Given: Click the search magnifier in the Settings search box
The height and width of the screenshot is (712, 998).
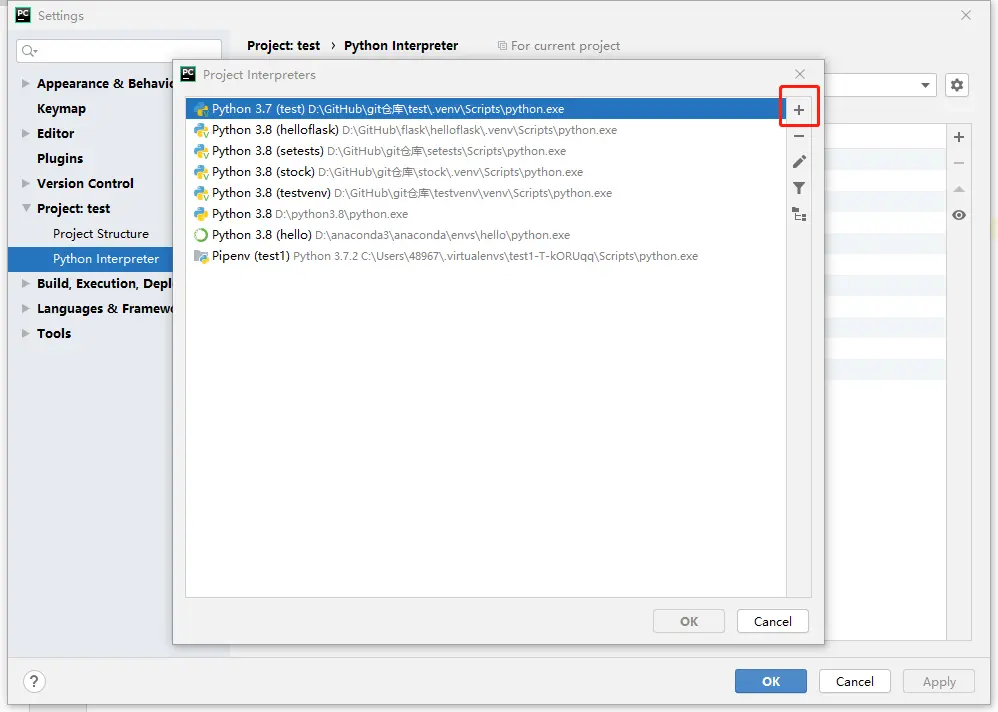Looking at the screenshot, I should tap(29, 51).
